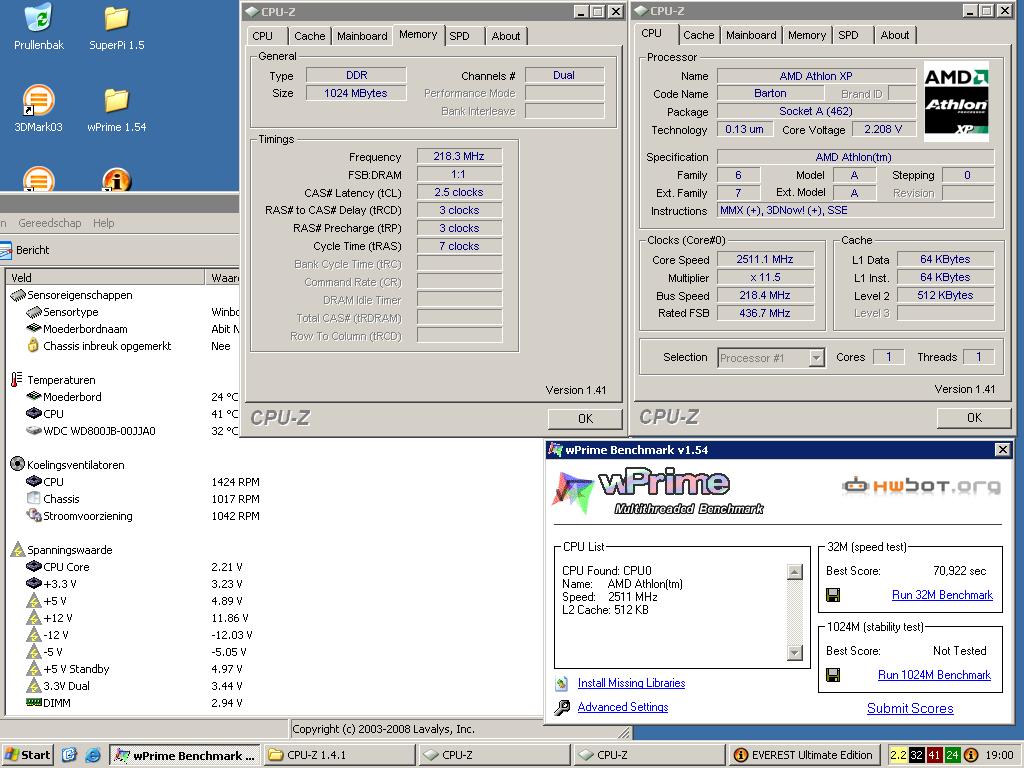Open the SPD tab in Memory CPU-Z window
The height and width of the screenshot is (768, 1024).
460,36
